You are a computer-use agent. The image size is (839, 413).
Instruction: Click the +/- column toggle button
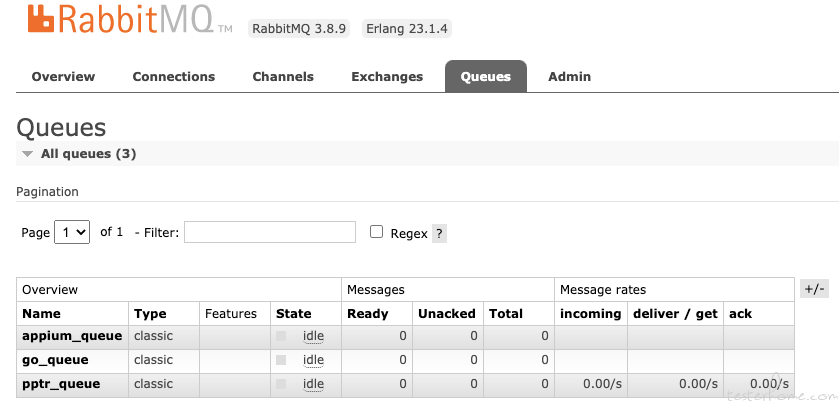(x=814, y=289)
